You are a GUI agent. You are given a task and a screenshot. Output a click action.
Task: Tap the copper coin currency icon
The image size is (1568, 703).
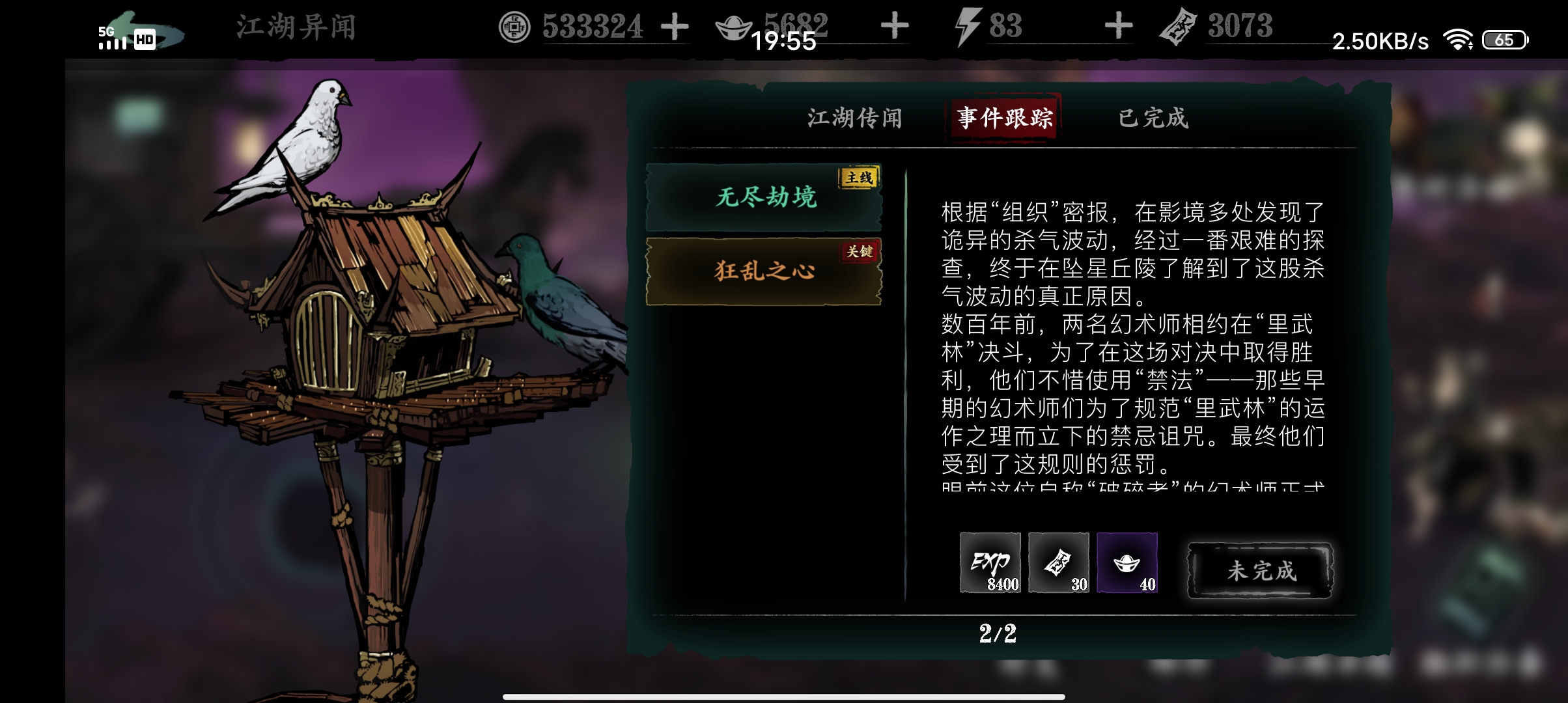pyautogui.click(x=514, y=27)
